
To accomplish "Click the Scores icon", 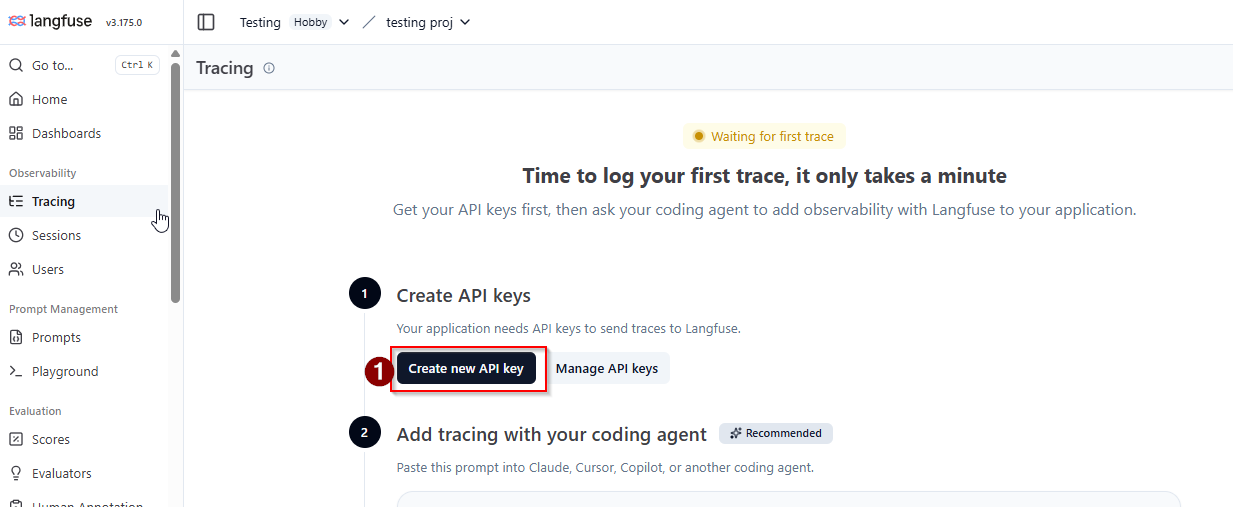I will point(16,439).
